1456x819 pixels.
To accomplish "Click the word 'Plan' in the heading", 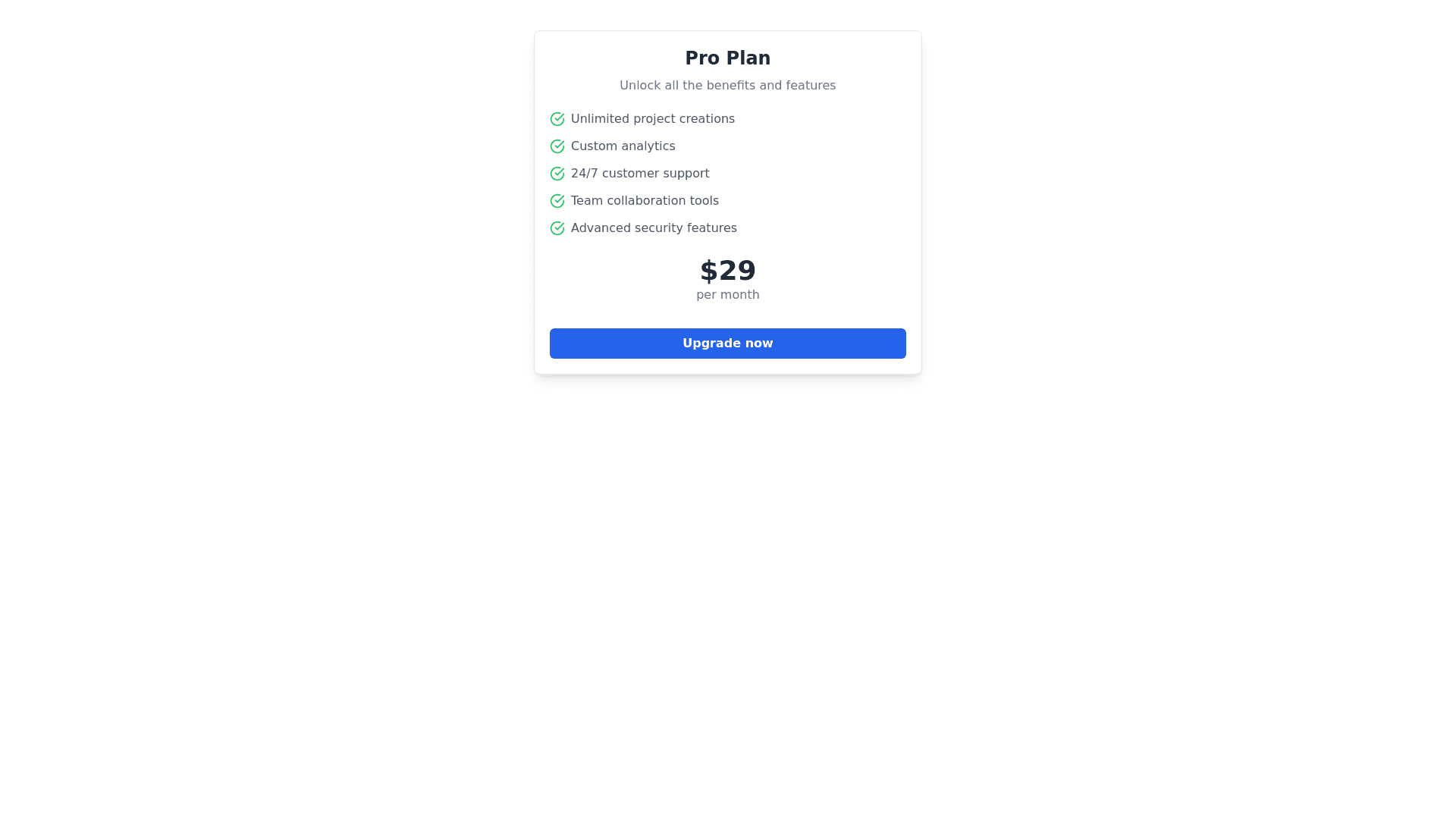I will click(x=748, y=58).
